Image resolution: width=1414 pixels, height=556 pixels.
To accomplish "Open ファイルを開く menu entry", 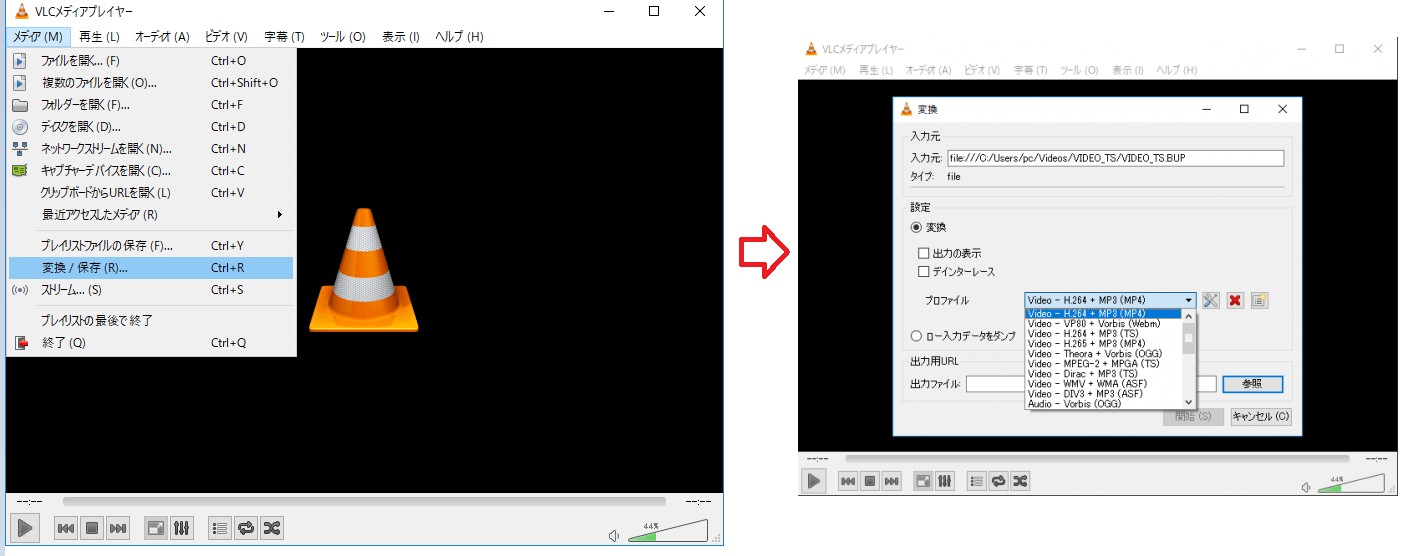I will tap(151, 61).
